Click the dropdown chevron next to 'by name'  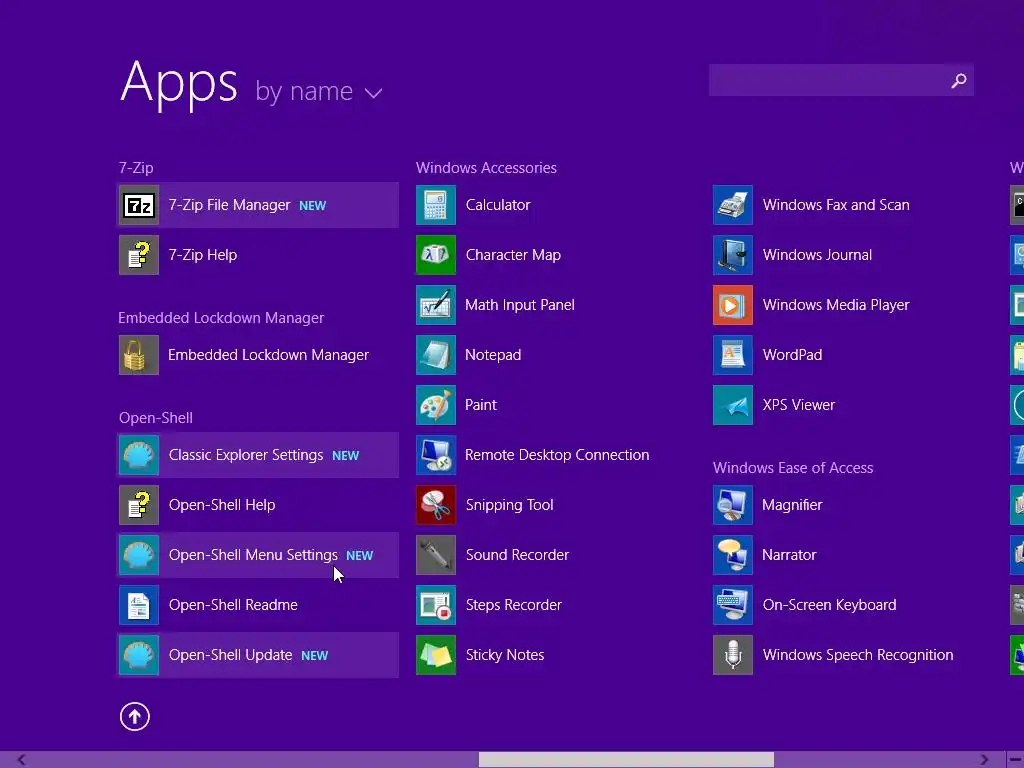click(x=373, y=94)
